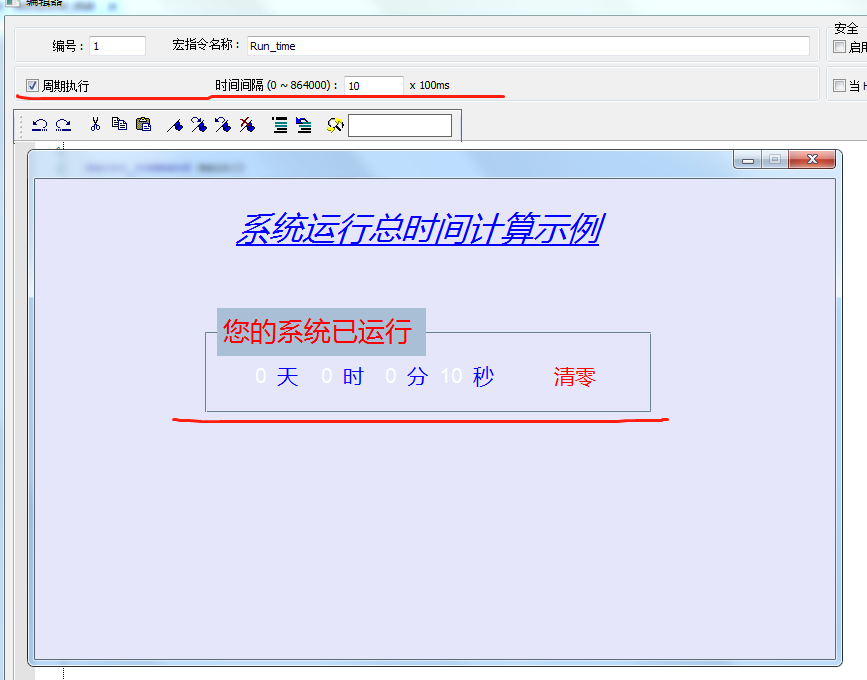Click the outdent icon with blue arrow
Screen dimensions: 867x680
click(303, 125)
